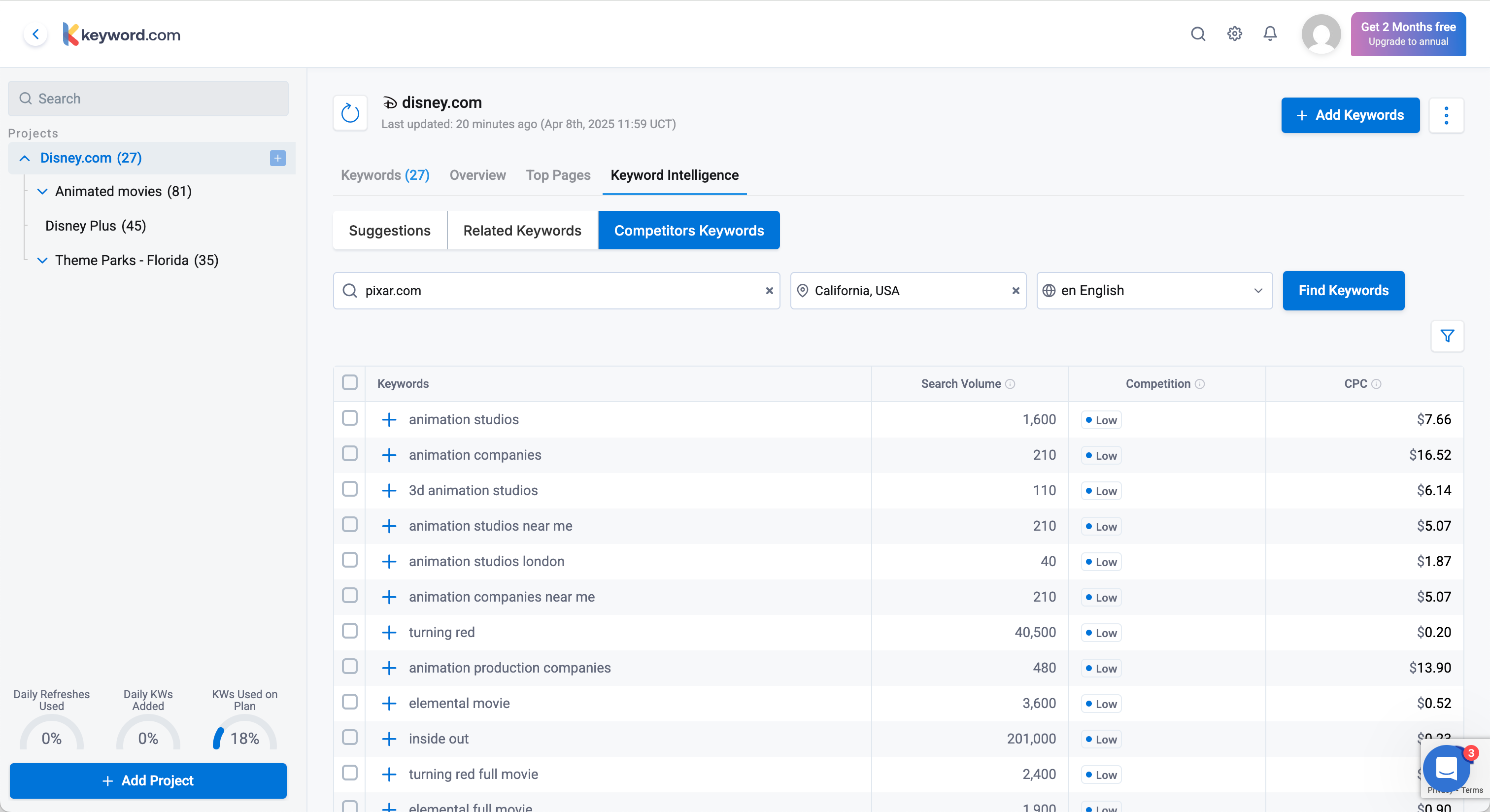Click the notifications bell icon
Screen dimensions: 1490x812
1270,34
